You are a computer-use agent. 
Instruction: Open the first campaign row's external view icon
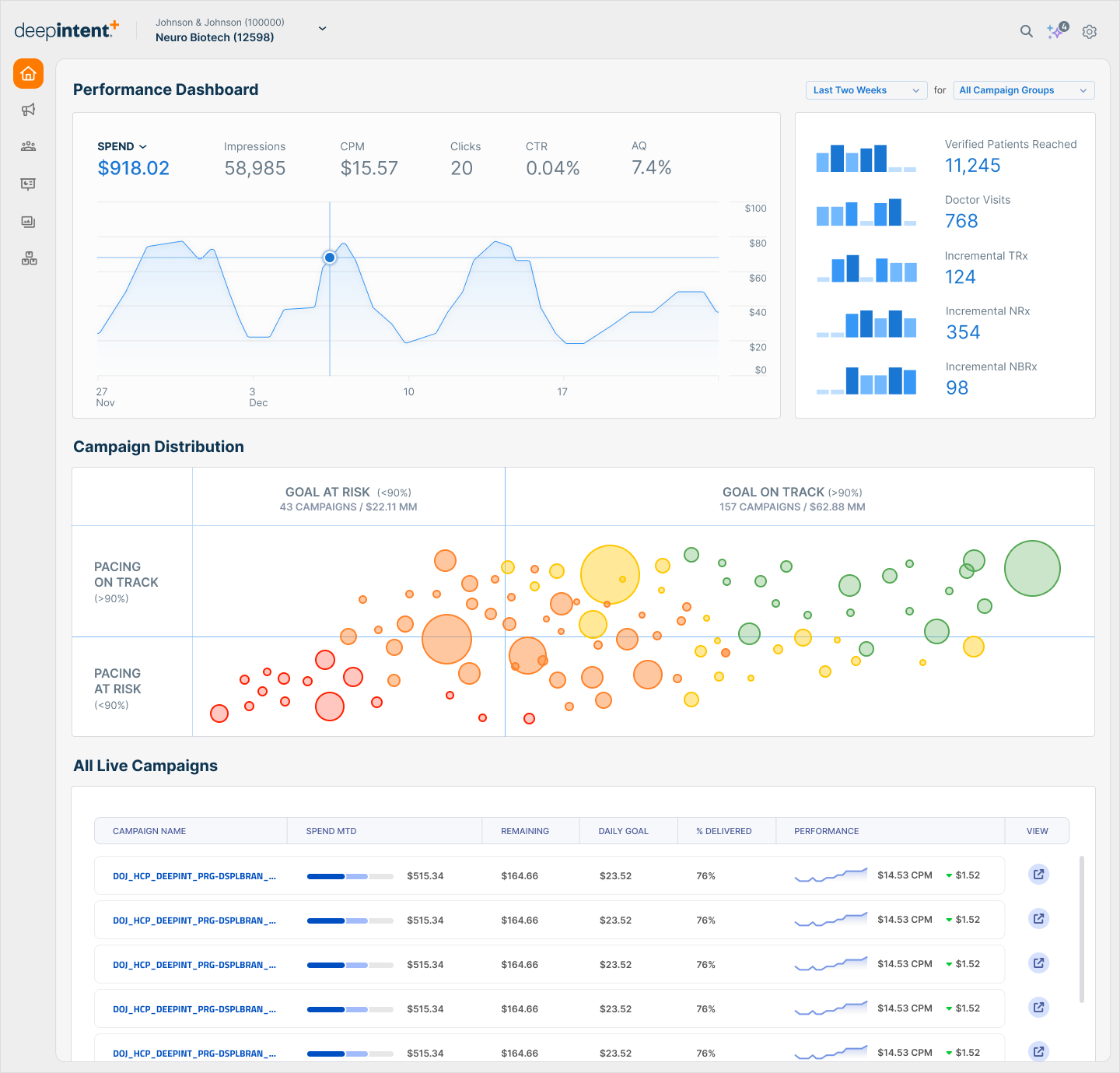click(1038, 875)
